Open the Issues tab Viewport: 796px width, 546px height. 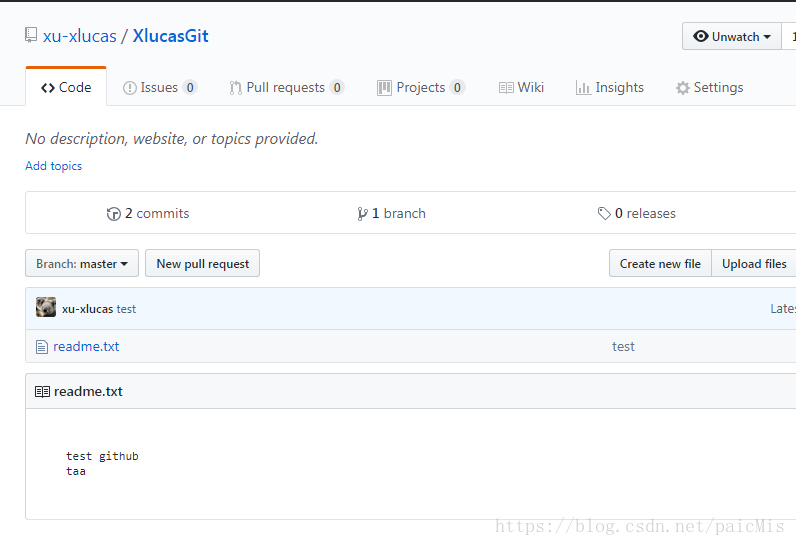(159, 87)
